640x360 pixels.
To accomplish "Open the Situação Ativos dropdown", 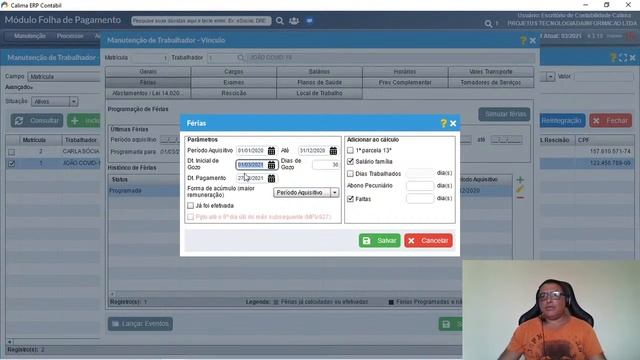I will click(74, 101).
